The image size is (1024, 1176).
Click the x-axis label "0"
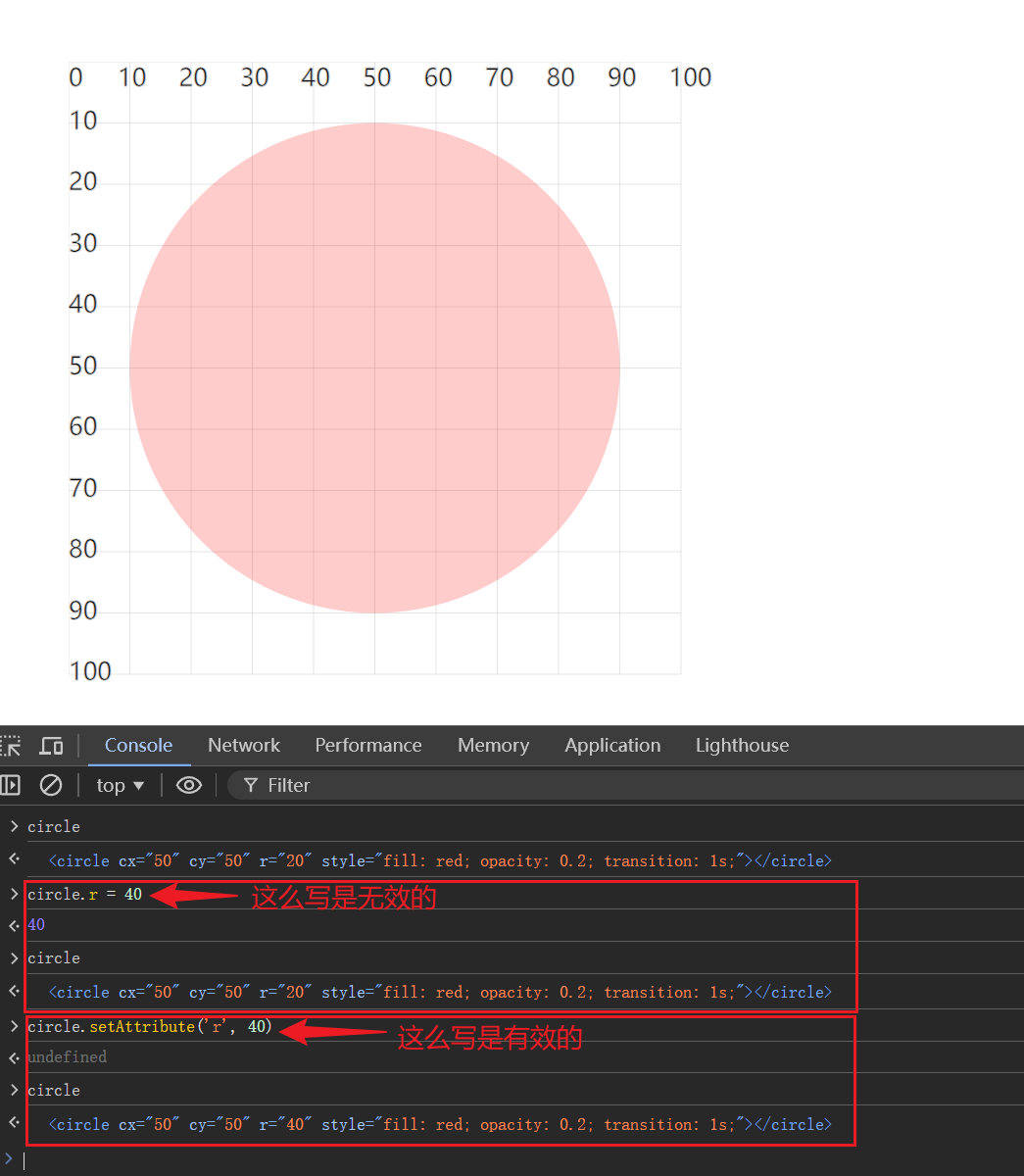(75, 77)
